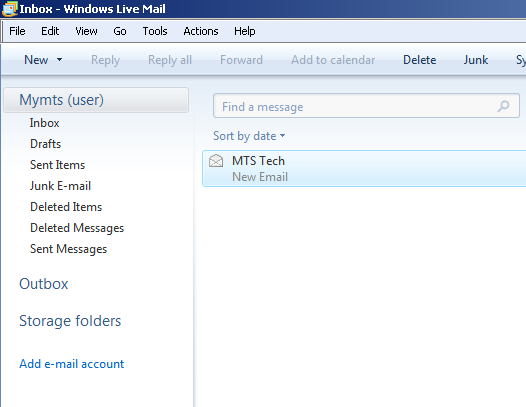Screen dimensions: 526x407
Task: Select the Deleted Messages folder
Action: pyautogui.click(x=77, y=228)
